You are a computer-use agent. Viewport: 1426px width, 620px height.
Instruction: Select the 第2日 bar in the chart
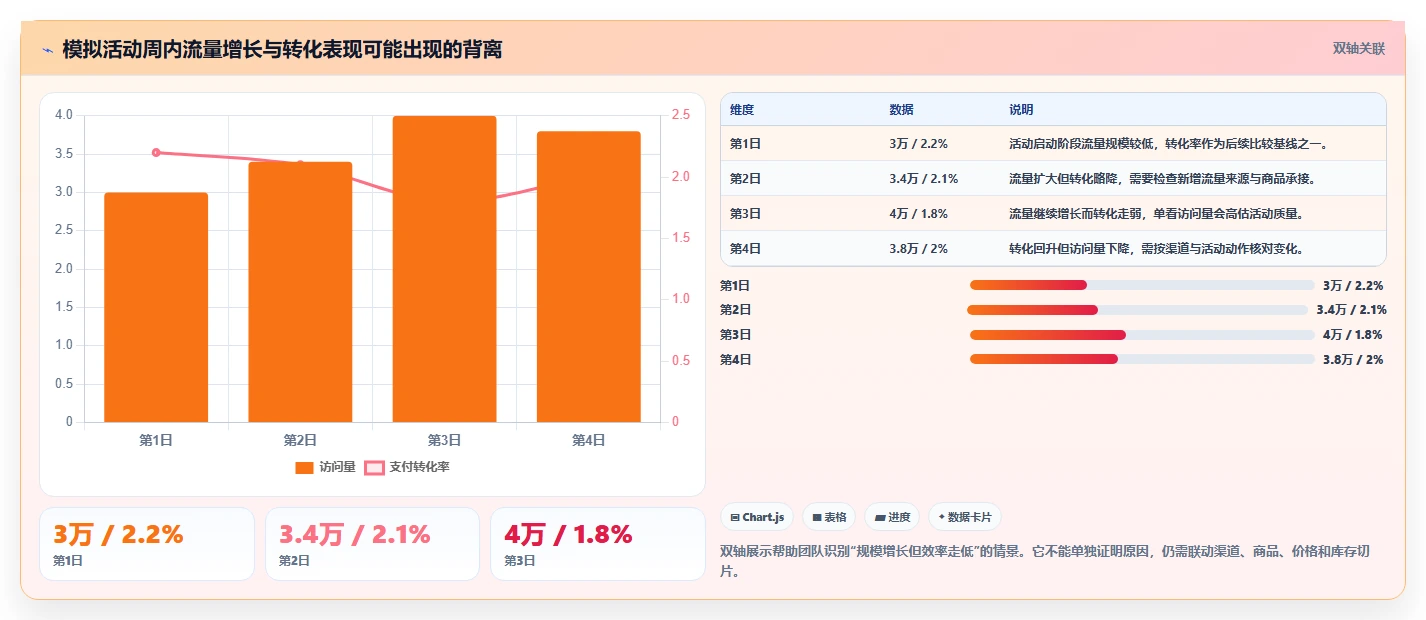pyautogui.click(x=300, y=292)
